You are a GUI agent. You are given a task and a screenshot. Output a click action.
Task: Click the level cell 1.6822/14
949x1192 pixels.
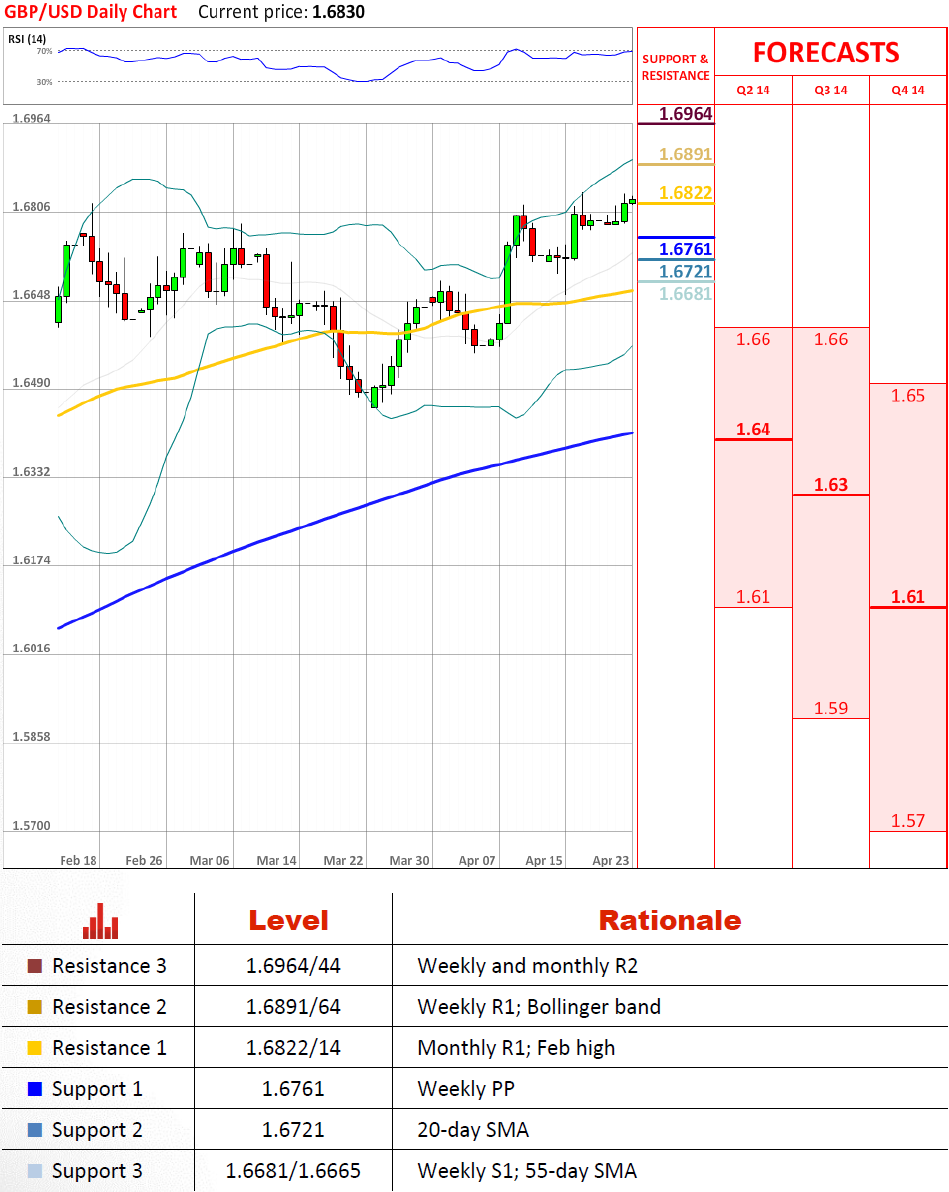pyautogui.click(x=293, y=1048)
